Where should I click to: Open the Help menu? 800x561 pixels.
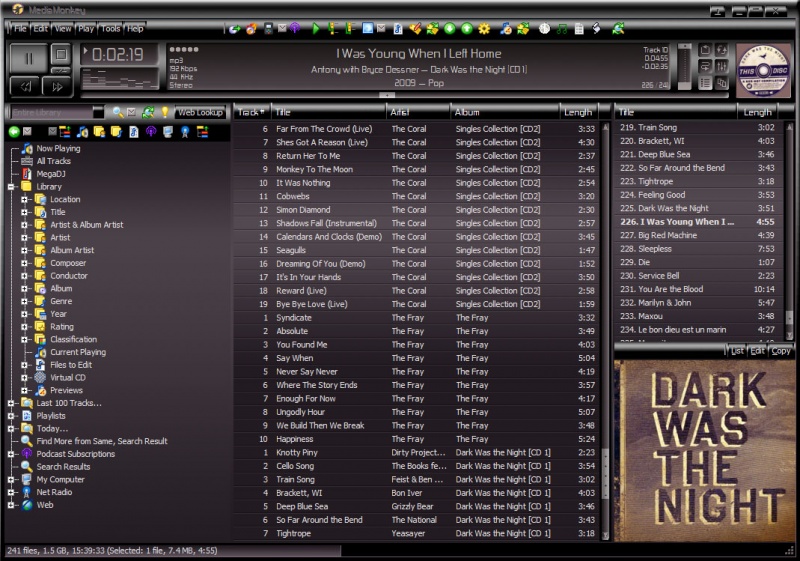135,29
